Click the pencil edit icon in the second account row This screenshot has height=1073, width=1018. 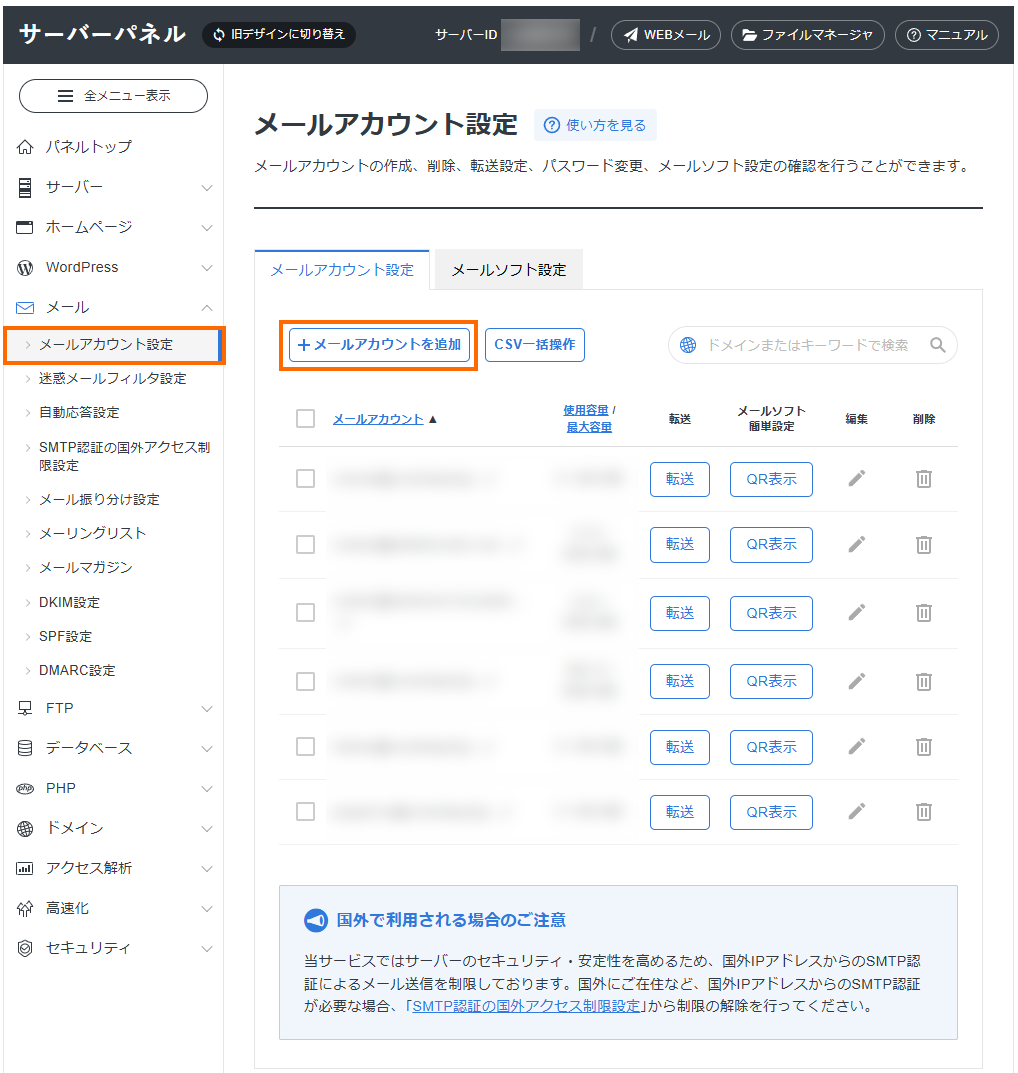[857, 544]
